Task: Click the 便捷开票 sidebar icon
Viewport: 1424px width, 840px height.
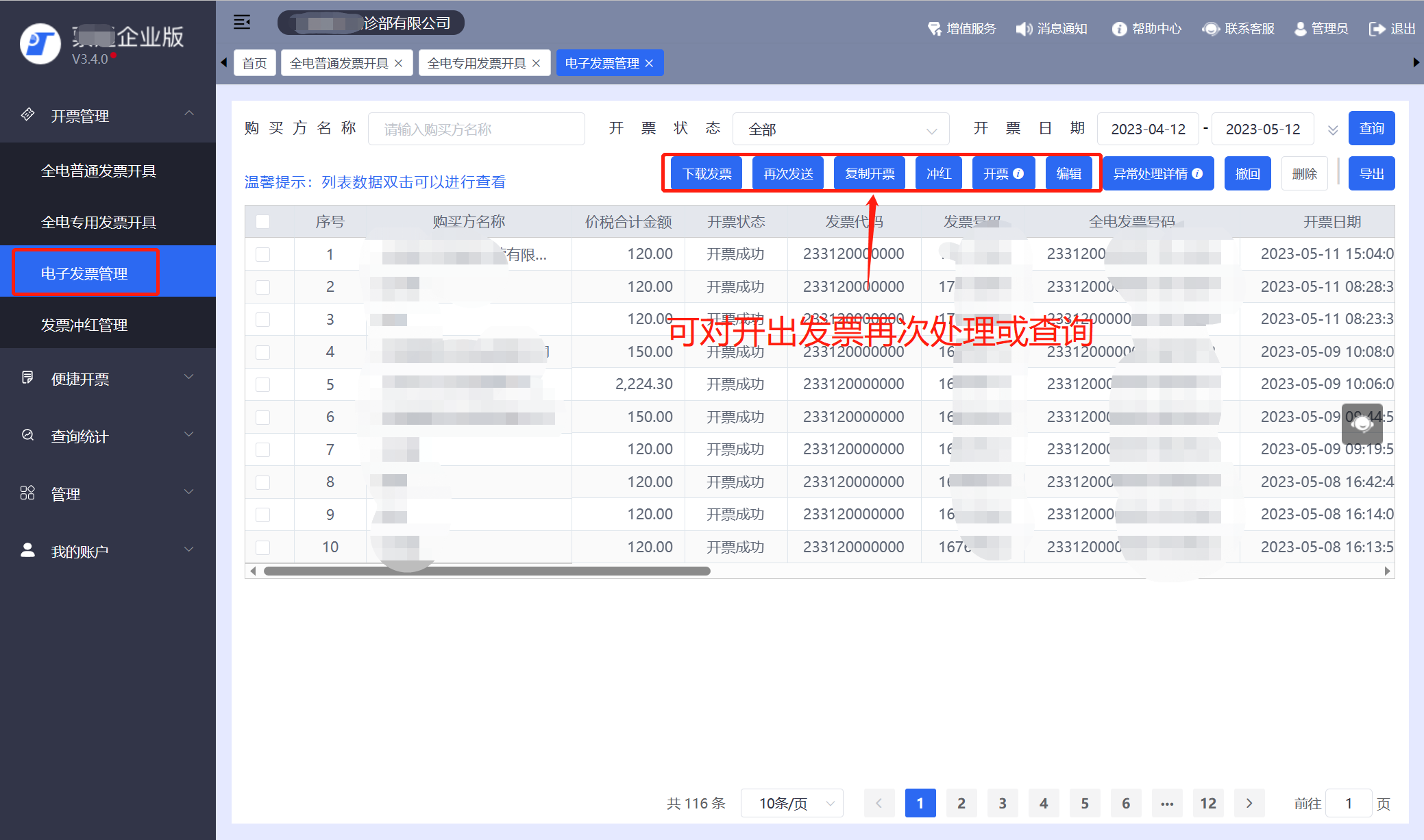Action: click(x=27, y=378)
